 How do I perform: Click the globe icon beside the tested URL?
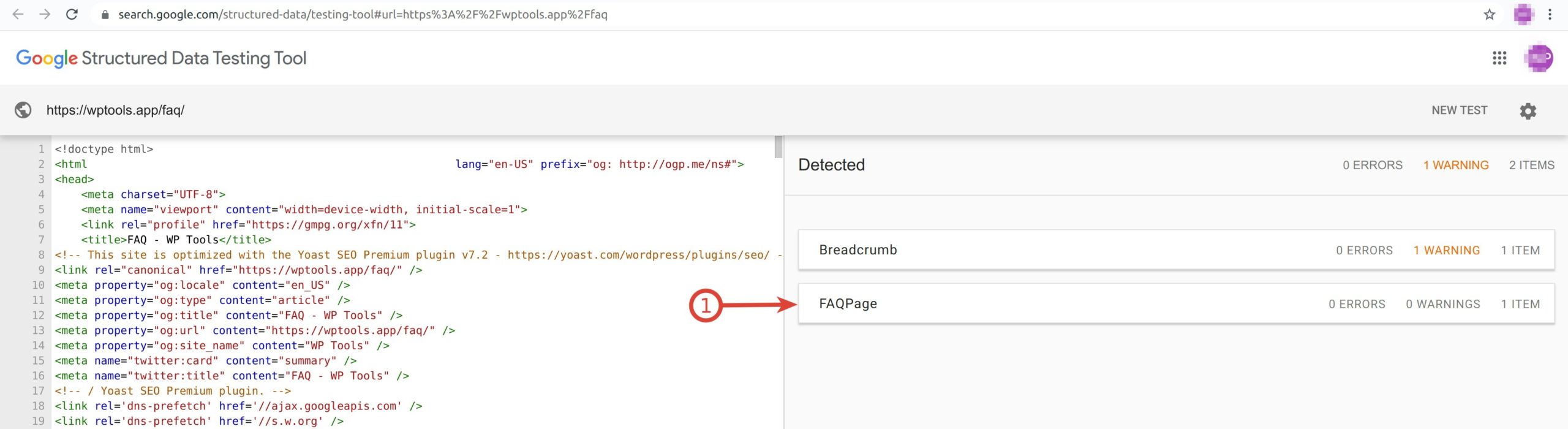click(23, 110)
